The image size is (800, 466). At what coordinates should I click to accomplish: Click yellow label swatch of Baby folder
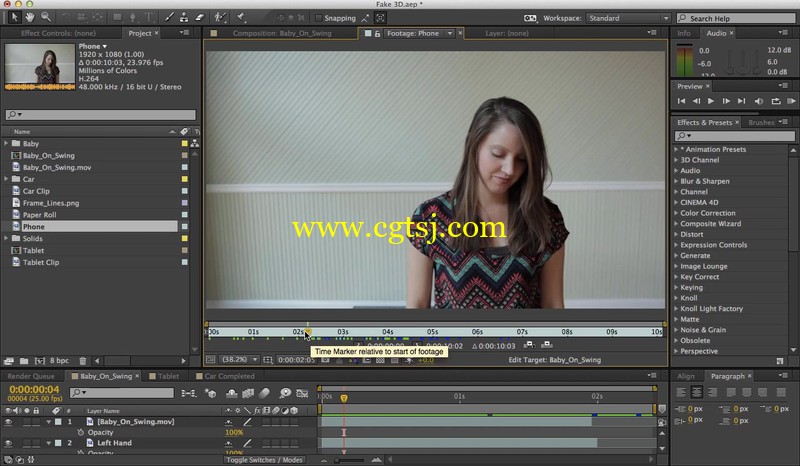(x=185, y=143)
